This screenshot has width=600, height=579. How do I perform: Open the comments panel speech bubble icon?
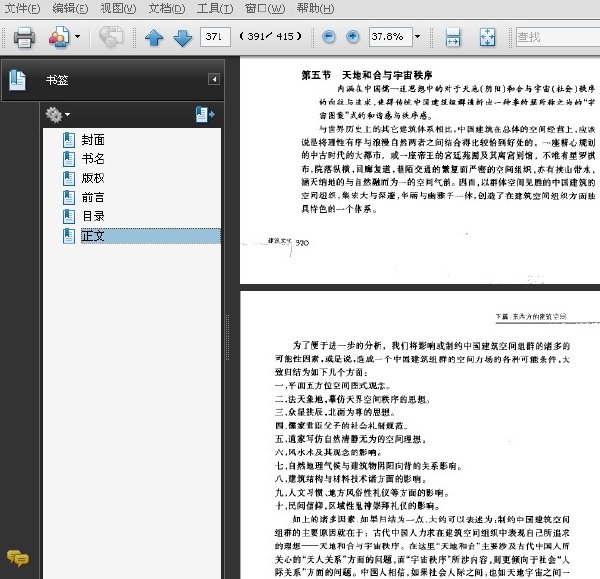18,558
